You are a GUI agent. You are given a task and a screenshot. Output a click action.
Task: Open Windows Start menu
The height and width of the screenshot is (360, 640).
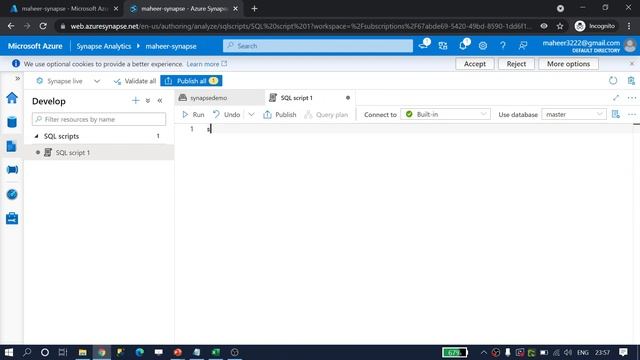click(x=9, y=352)
